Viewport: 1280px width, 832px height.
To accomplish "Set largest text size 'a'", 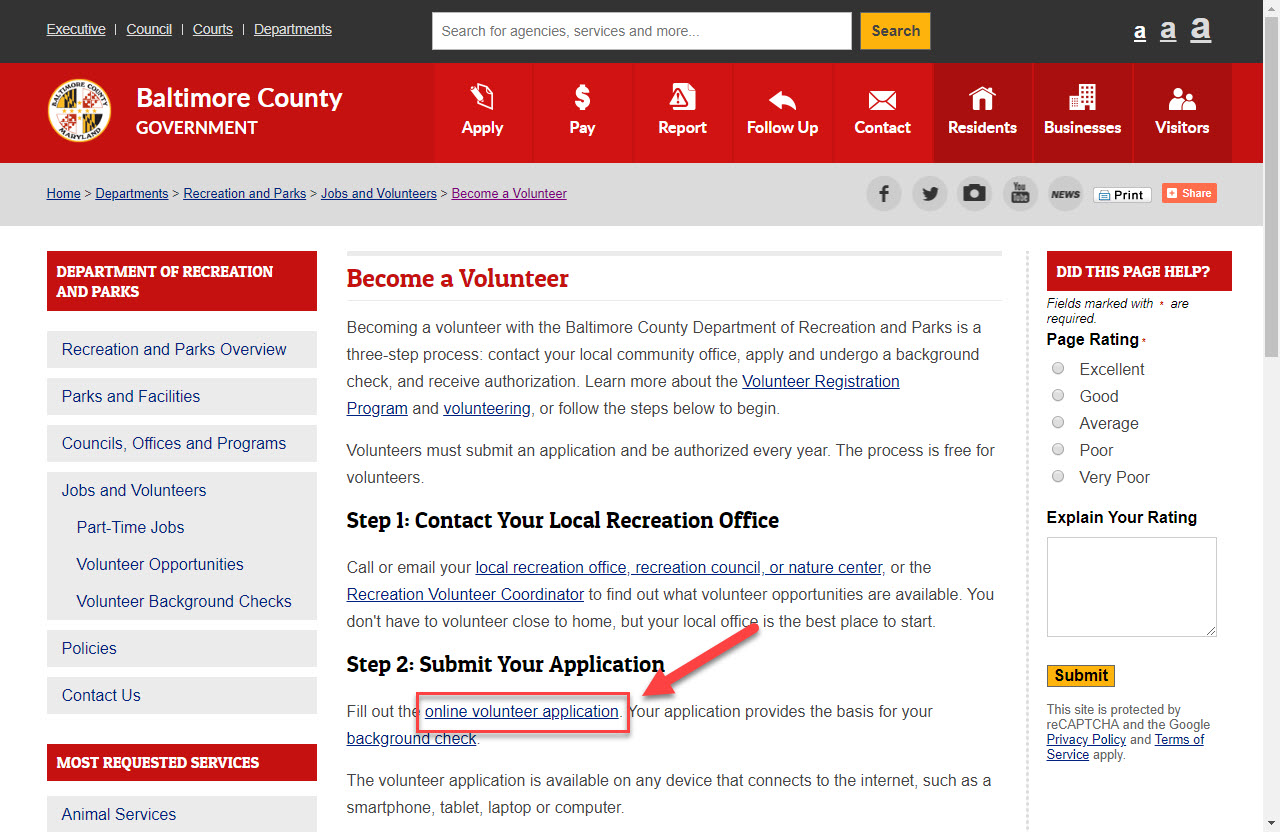I will pos(1201,29).
